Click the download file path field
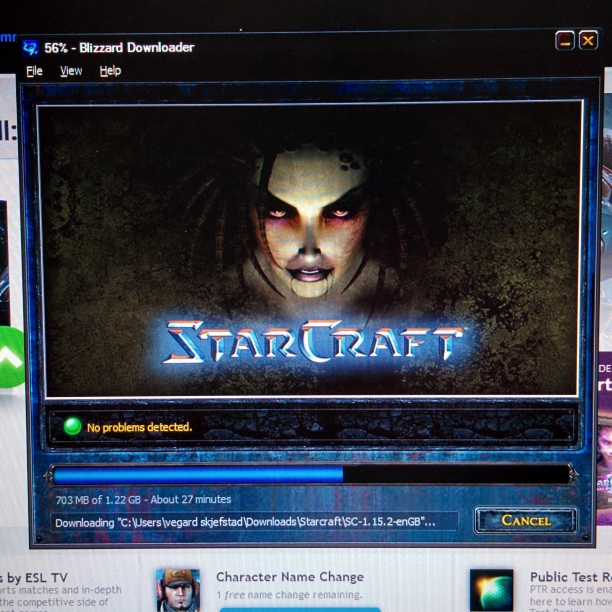This screenshot has width=612, height=612. click(254, 522)
